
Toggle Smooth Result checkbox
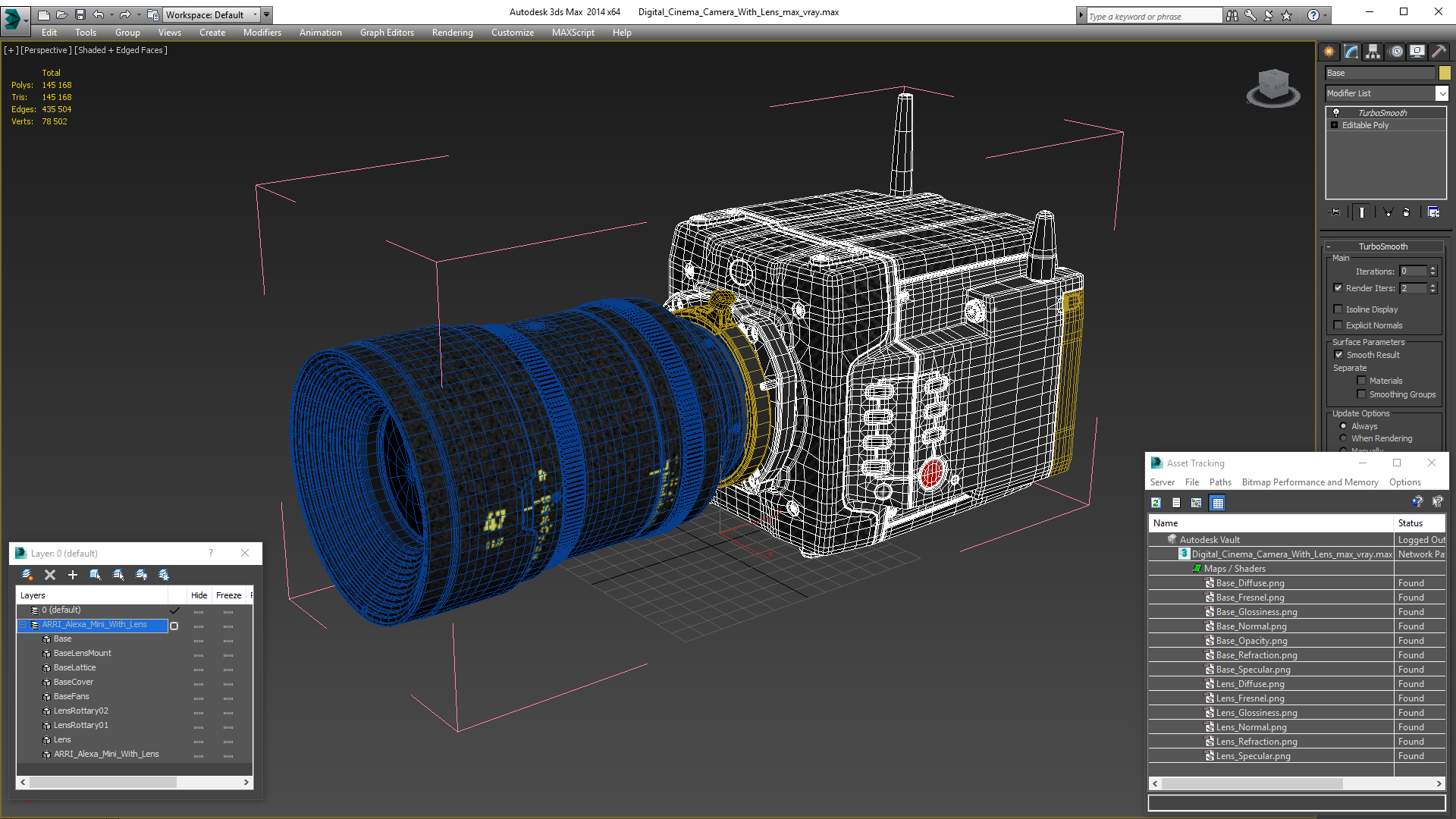[1339, 355]
